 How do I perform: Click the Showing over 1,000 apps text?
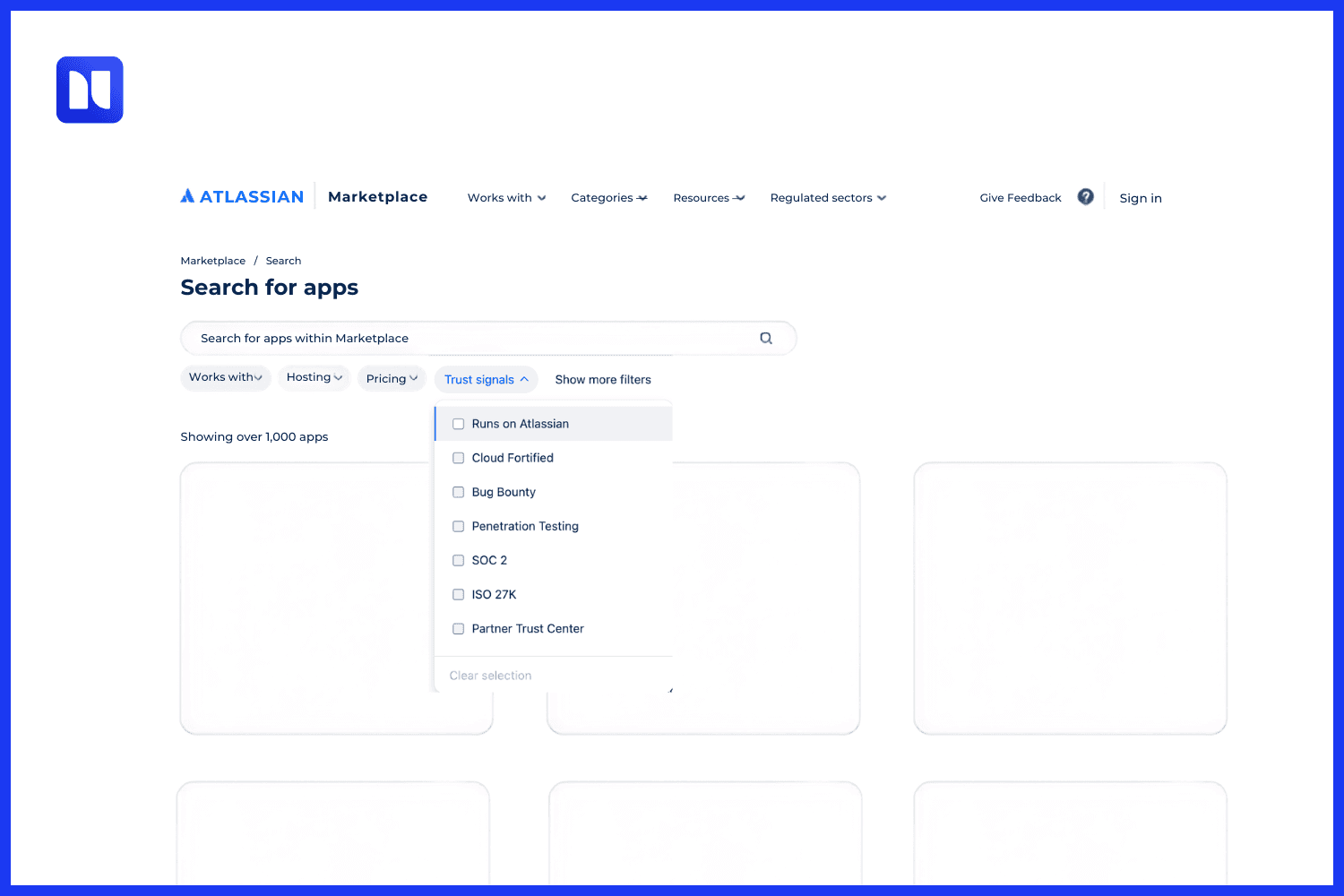point(254,437)
